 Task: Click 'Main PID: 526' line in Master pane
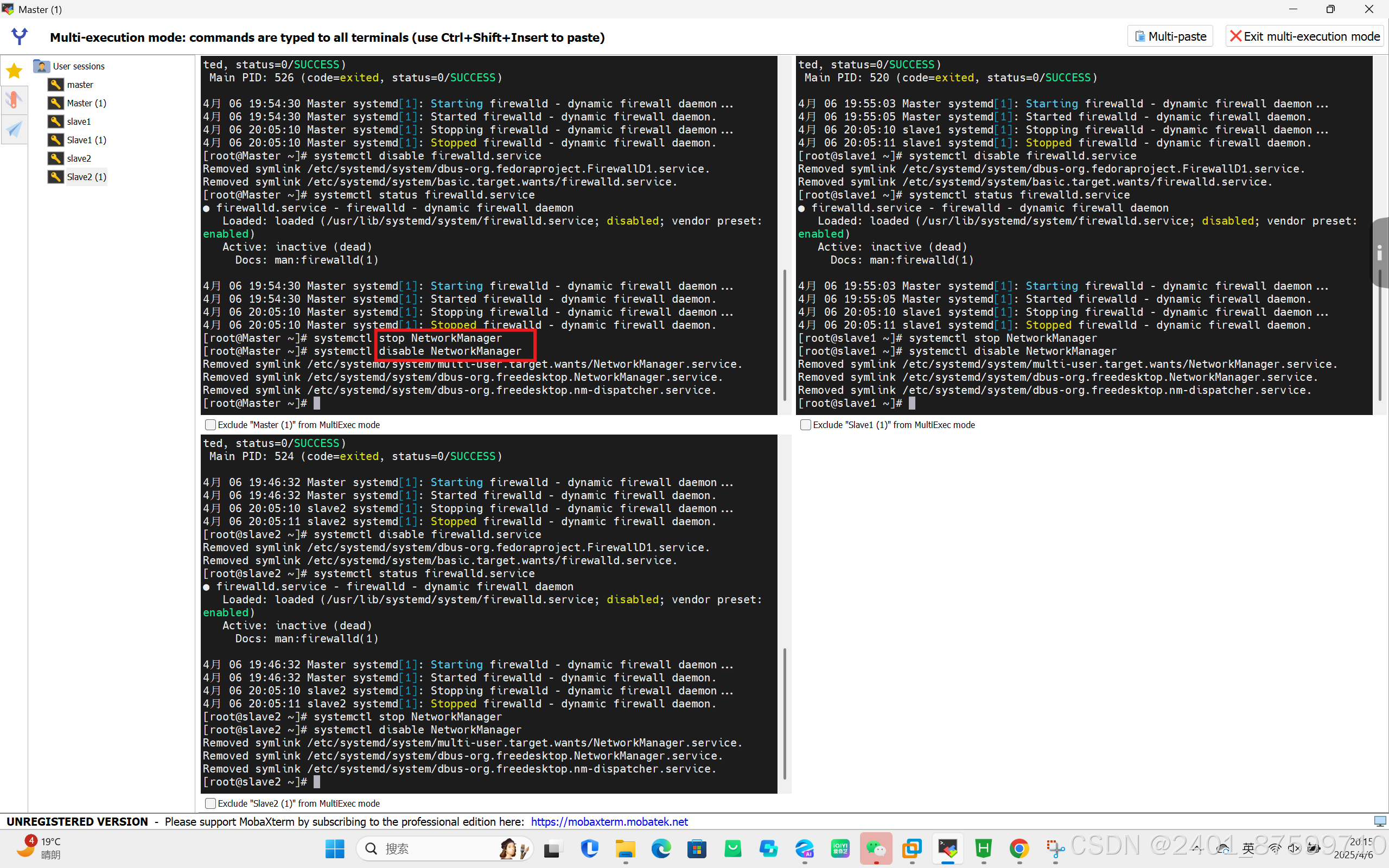(x=355, y=78)
